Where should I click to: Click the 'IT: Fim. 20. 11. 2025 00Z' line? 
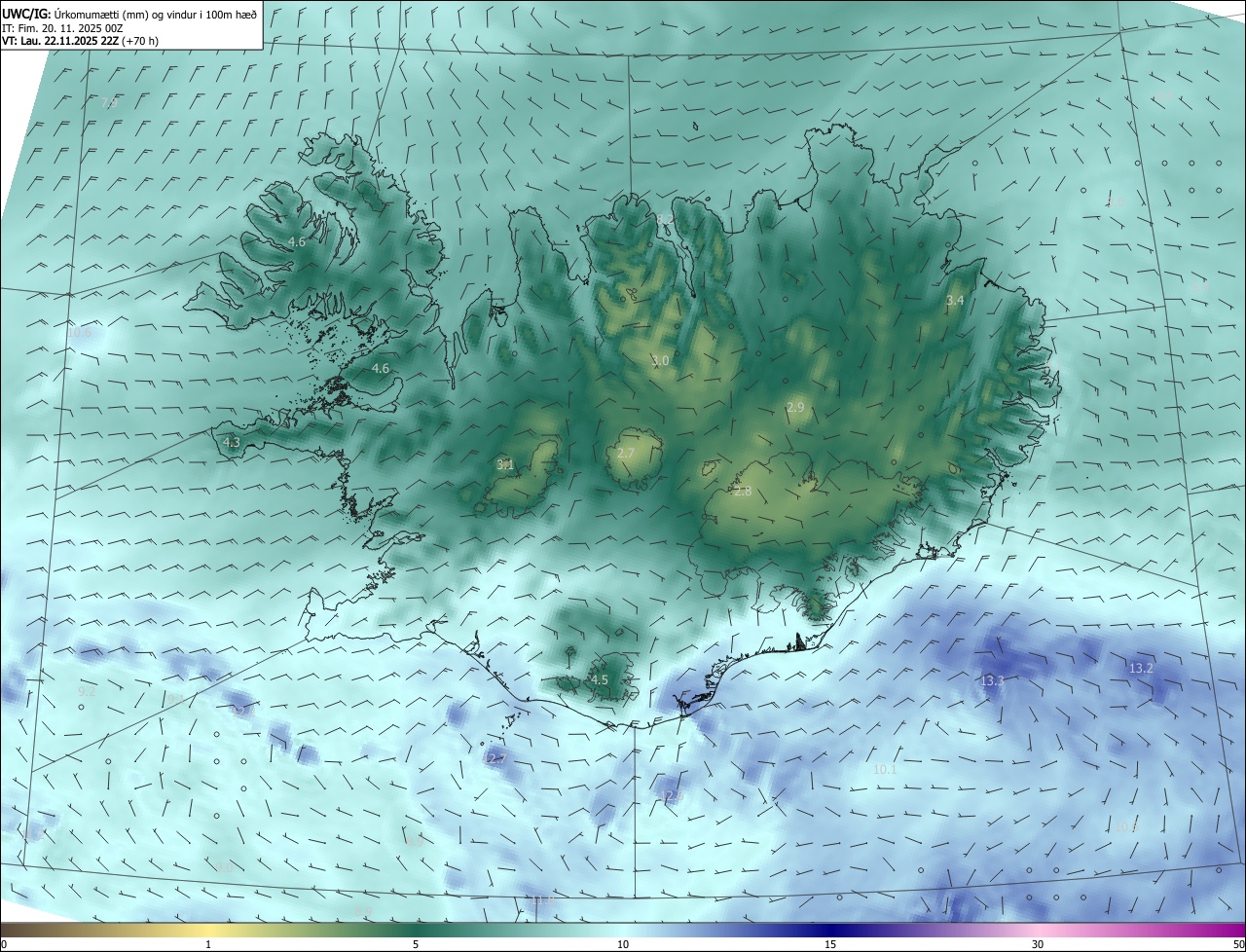coord(61,27)
